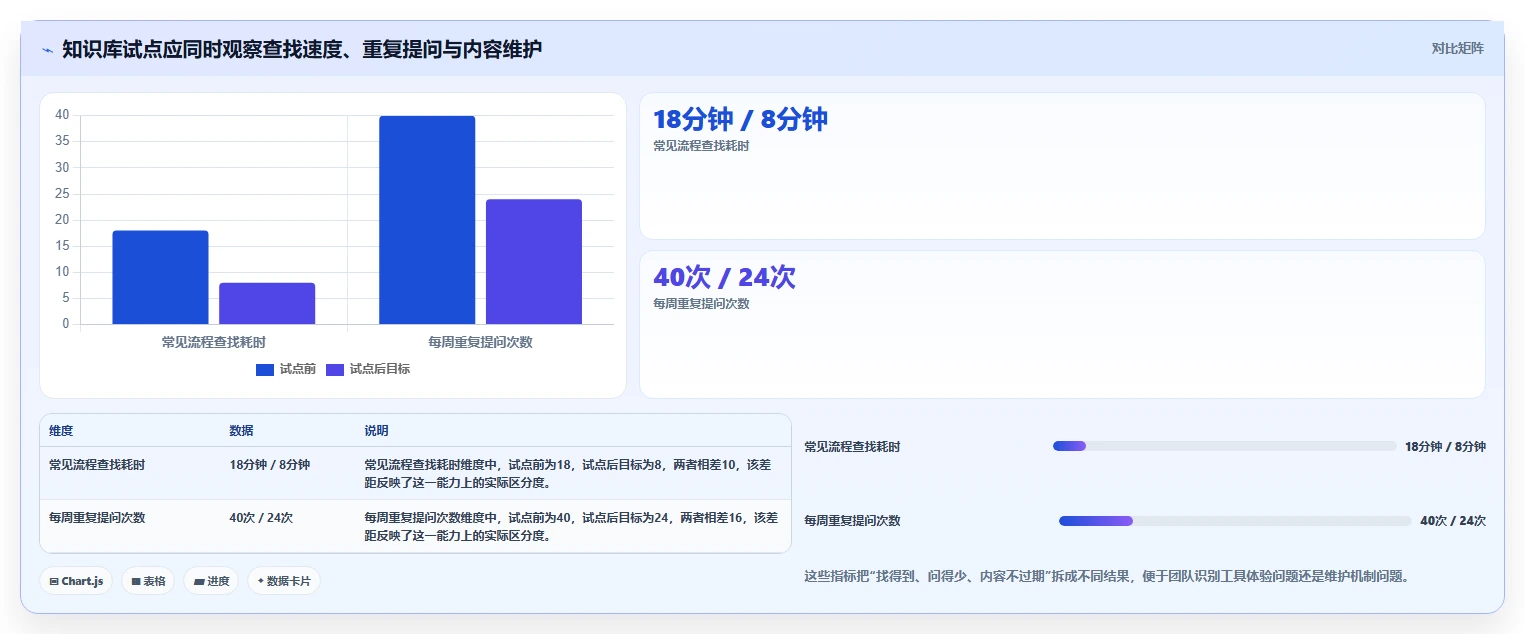Viewport: 1525px width, 634px height.
Task: Click the table cell 18分钟 / 8分钟
Action: (270, 465)
